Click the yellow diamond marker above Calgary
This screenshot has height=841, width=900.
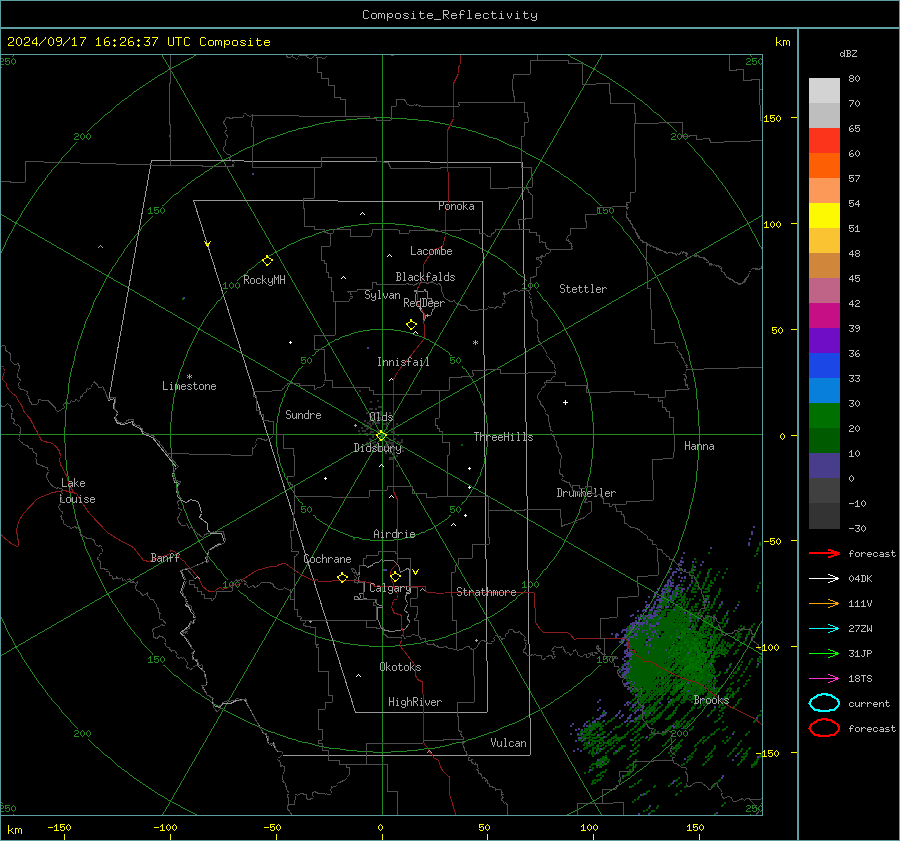(x=395, y=576)
